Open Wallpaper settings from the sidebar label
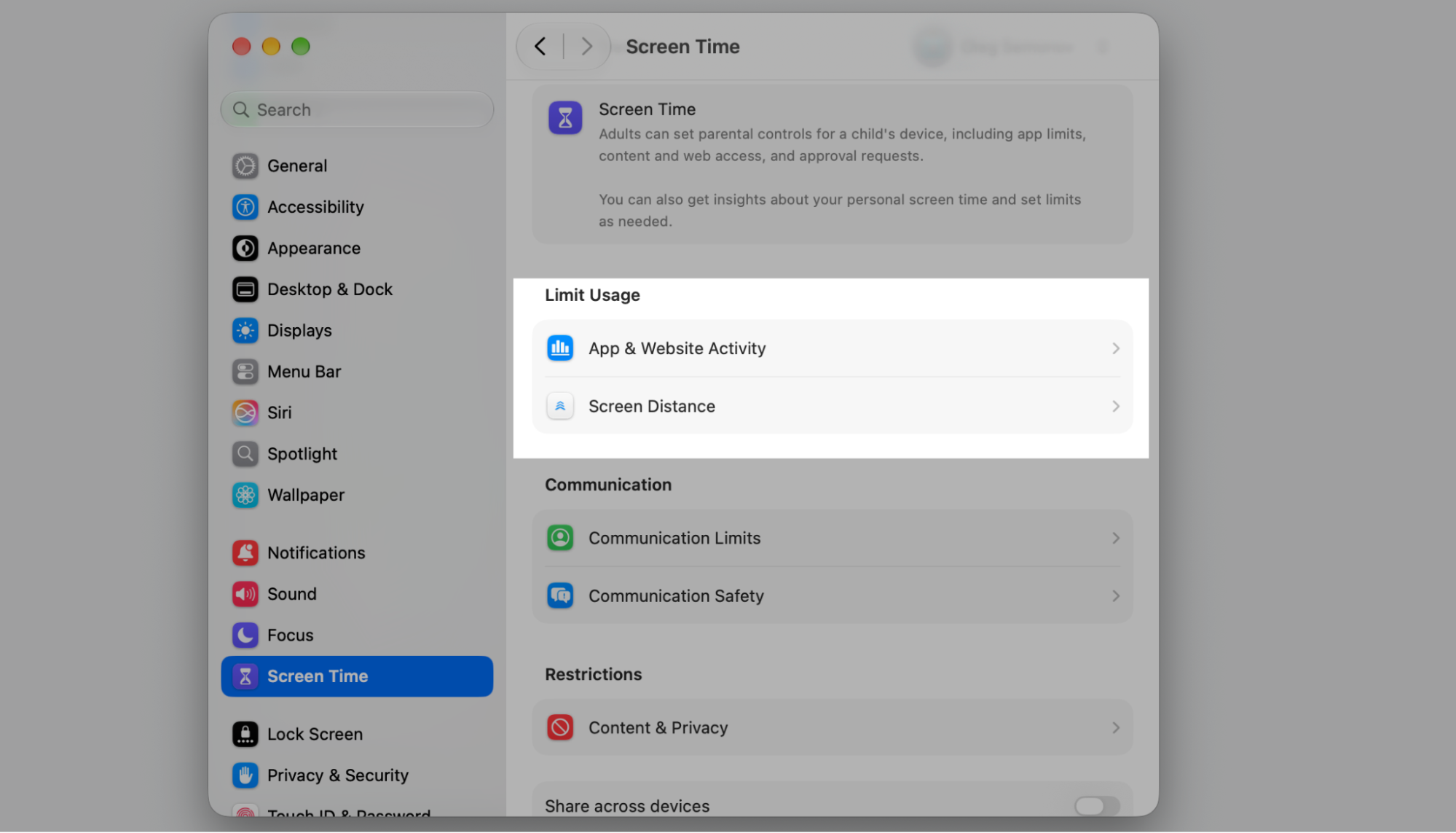 coord(306,495)
